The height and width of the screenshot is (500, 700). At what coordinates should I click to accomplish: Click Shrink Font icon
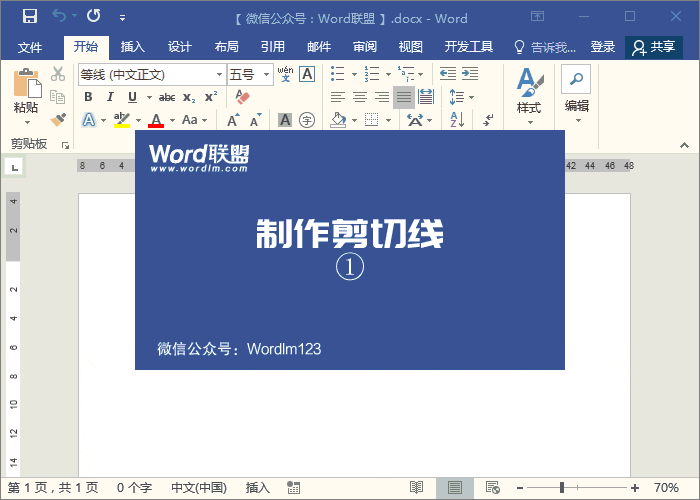pyautogui.click(x=255, y=120)
